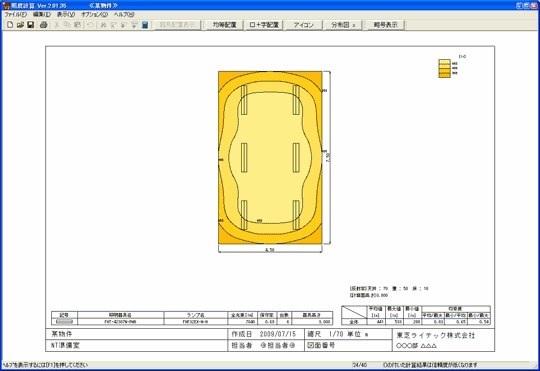Click the Cut scissors icon

point(57,25)
